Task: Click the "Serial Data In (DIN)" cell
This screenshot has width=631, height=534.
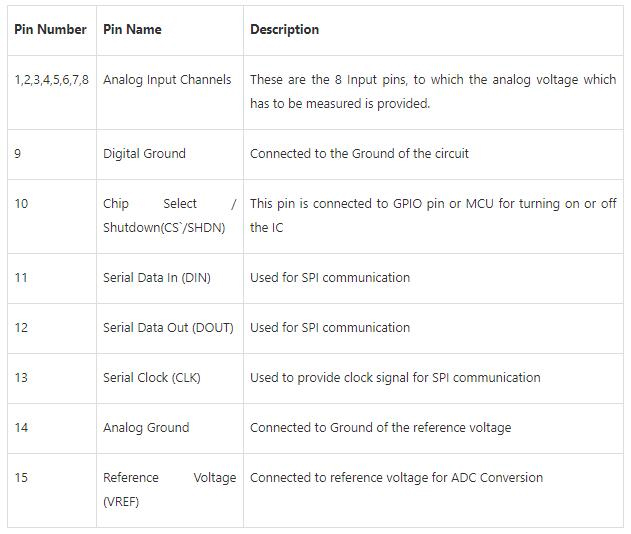Action: tap(156, 277)
